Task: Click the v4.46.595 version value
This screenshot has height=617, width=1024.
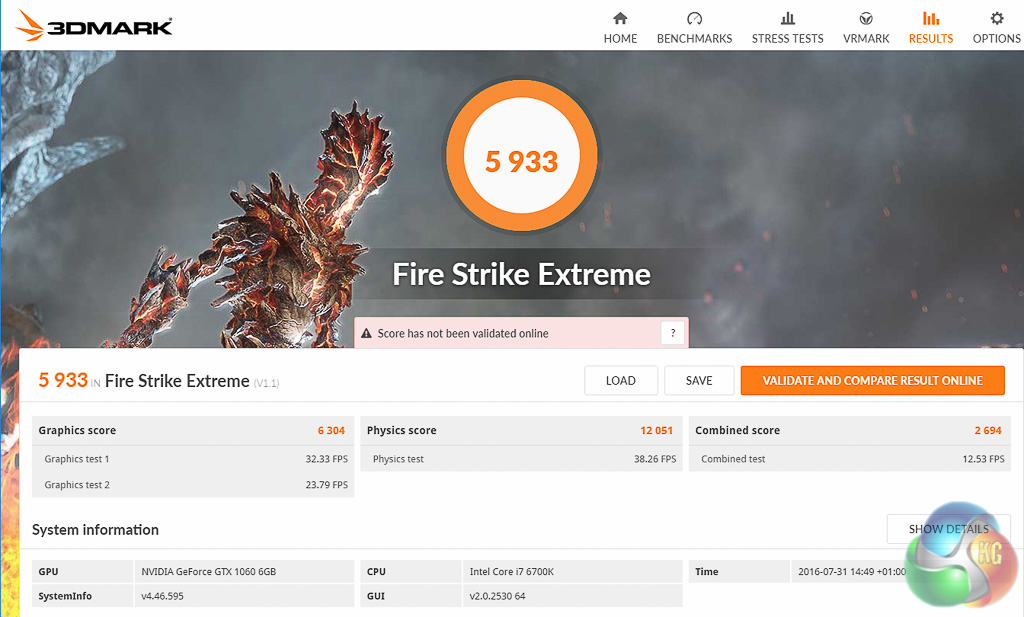Action: pyautogui.click(x=163, y=596)
